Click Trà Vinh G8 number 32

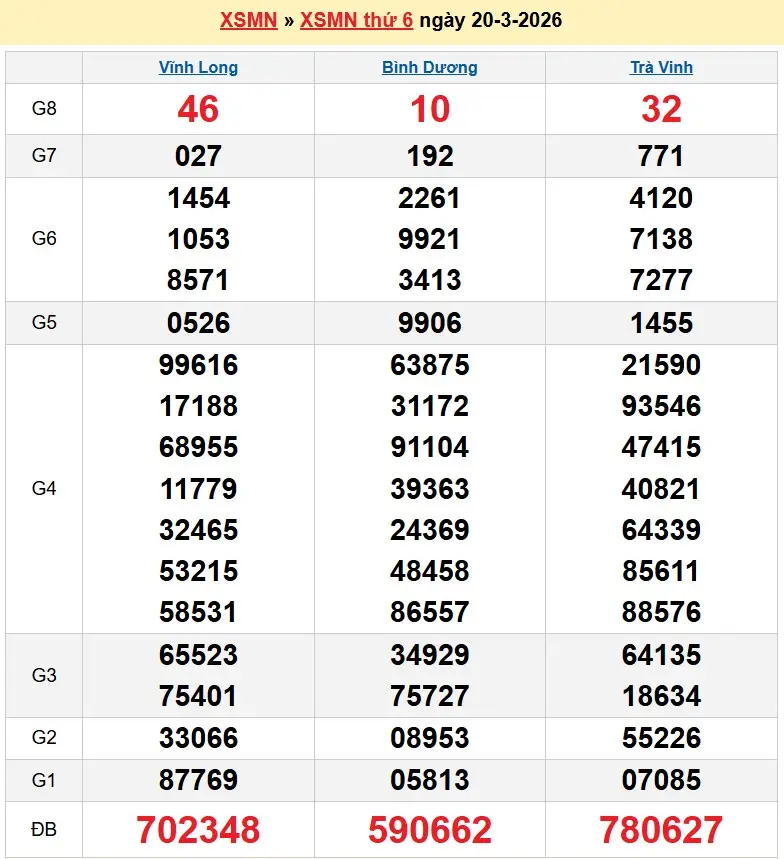[x=661, y=109]
